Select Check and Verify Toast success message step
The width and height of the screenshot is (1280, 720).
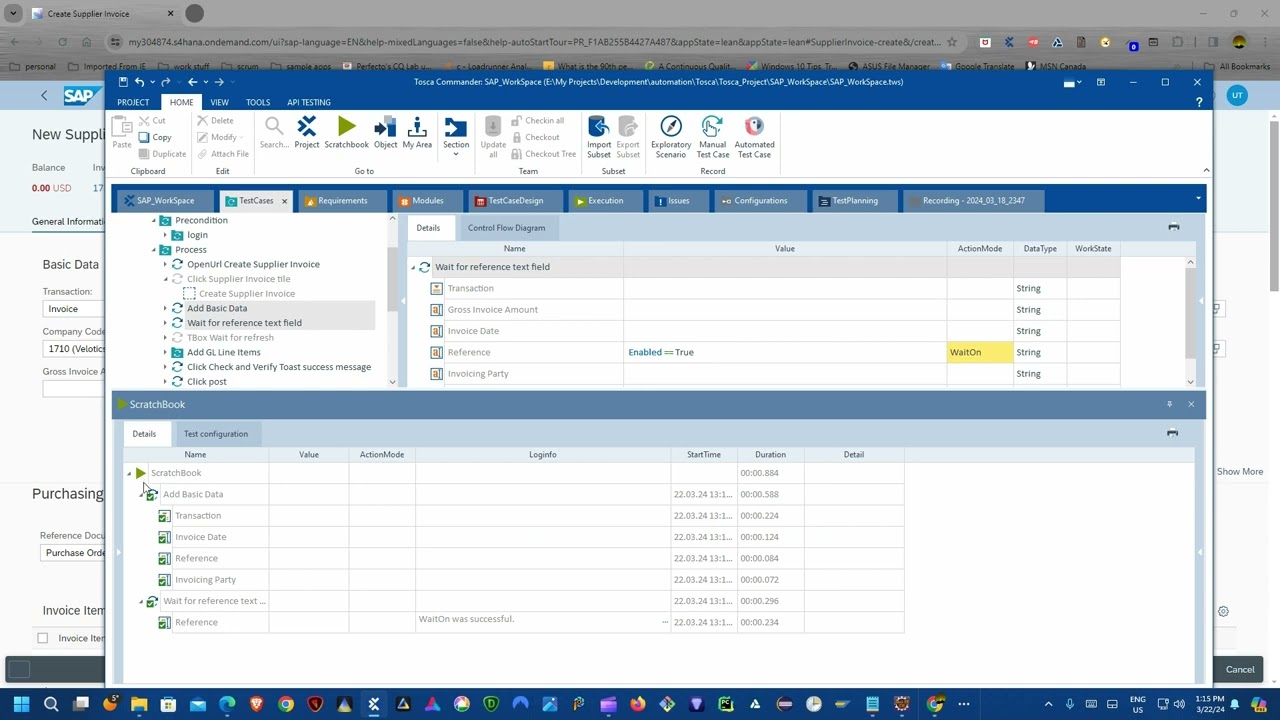tap(279, 367)
